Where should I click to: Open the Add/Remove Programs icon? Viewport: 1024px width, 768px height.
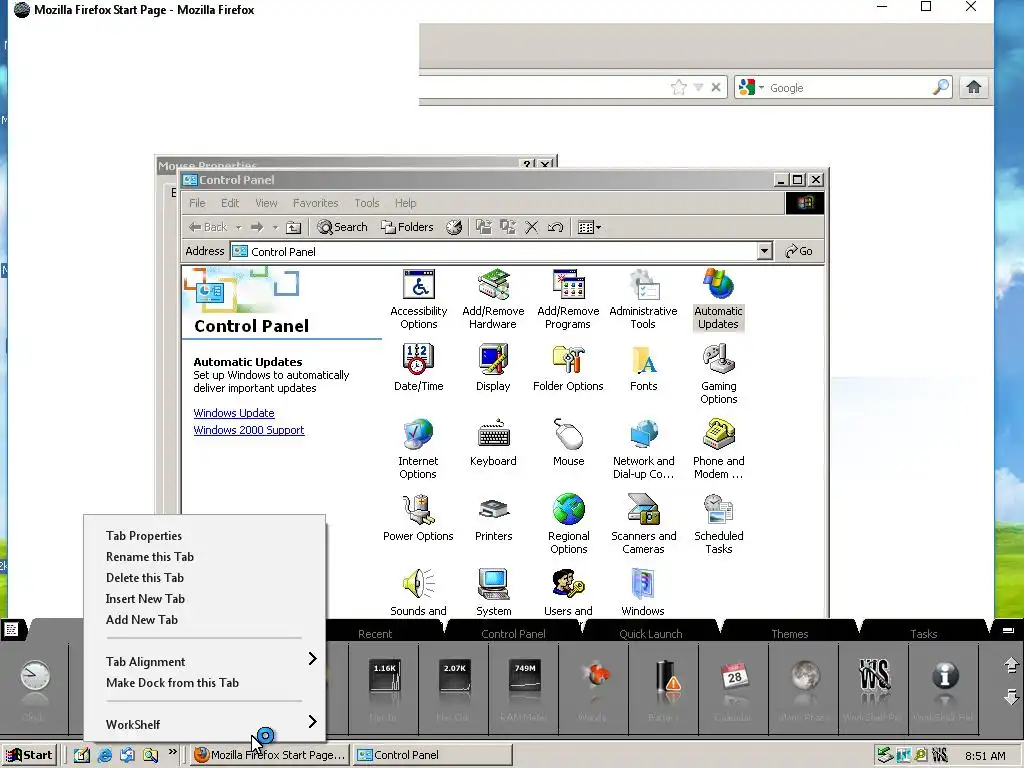click(568, 300)
